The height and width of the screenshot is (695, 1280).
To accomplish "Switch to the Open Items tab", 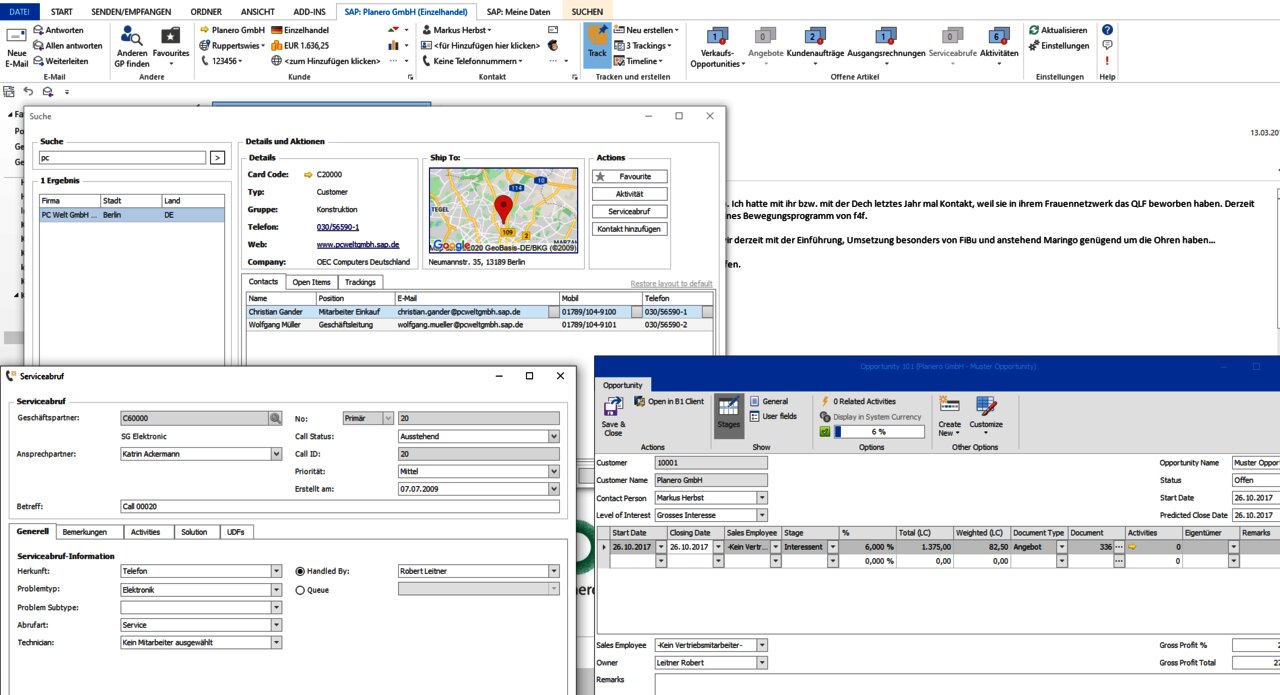I will pos(311,282).
